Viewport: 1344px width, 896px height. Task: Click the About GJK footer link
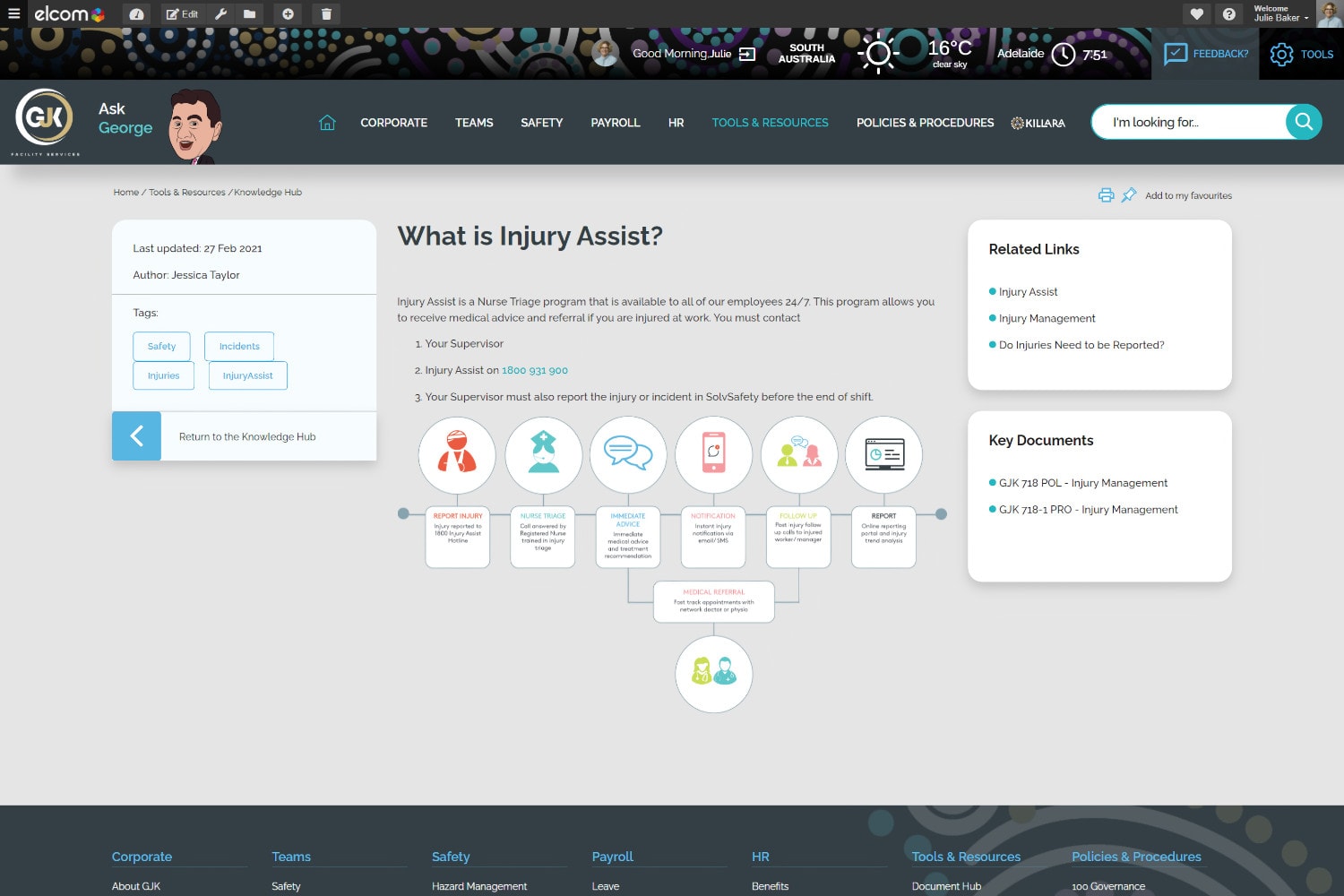point(136,886)
